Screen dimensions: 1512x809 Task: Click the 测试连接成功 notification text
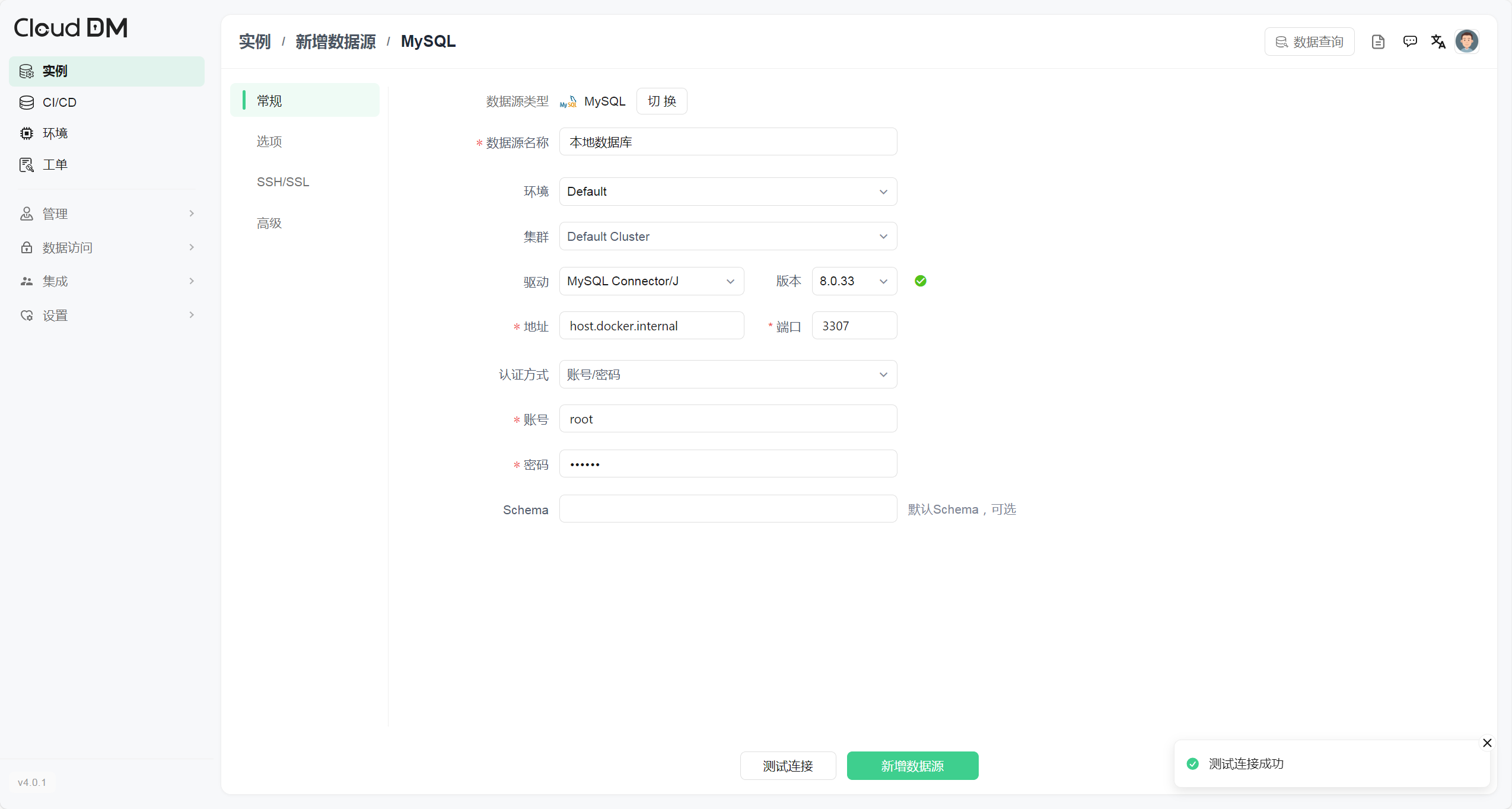coord(1246,764)
